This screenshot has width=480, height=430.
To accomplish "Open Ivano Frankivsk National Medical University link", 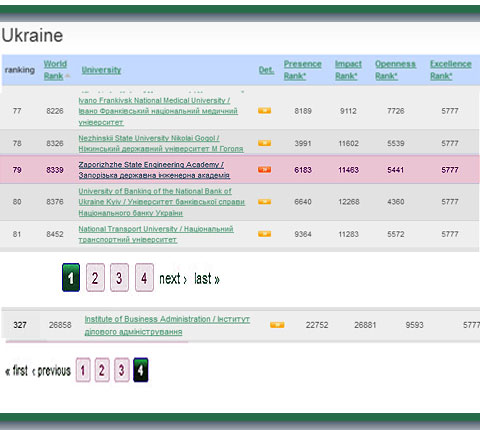I will [x=158, y=111].
